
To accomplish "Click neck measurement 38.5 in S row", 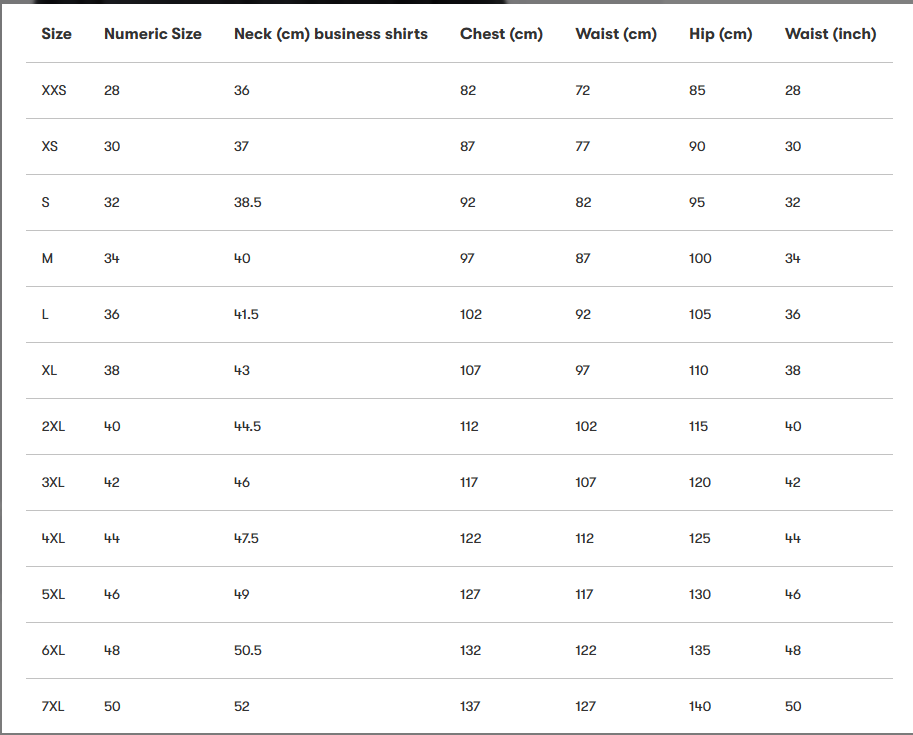I will tap(248, 202).
